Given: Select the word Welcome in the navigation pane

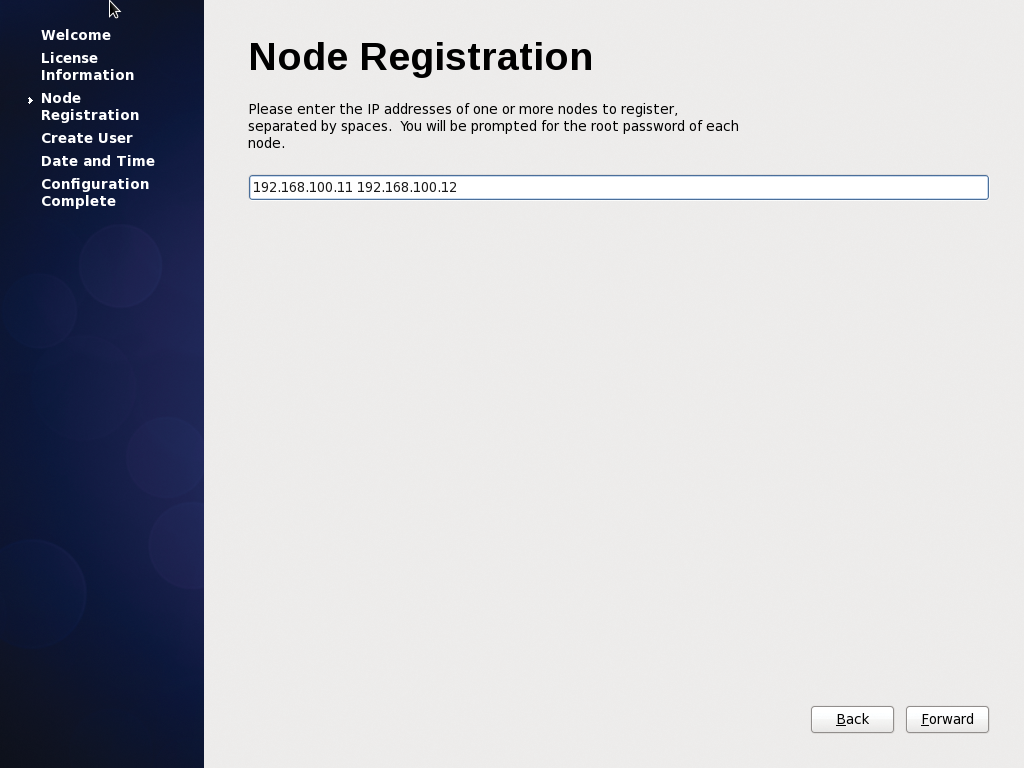Looking at the screenshot, I should 75,35.
